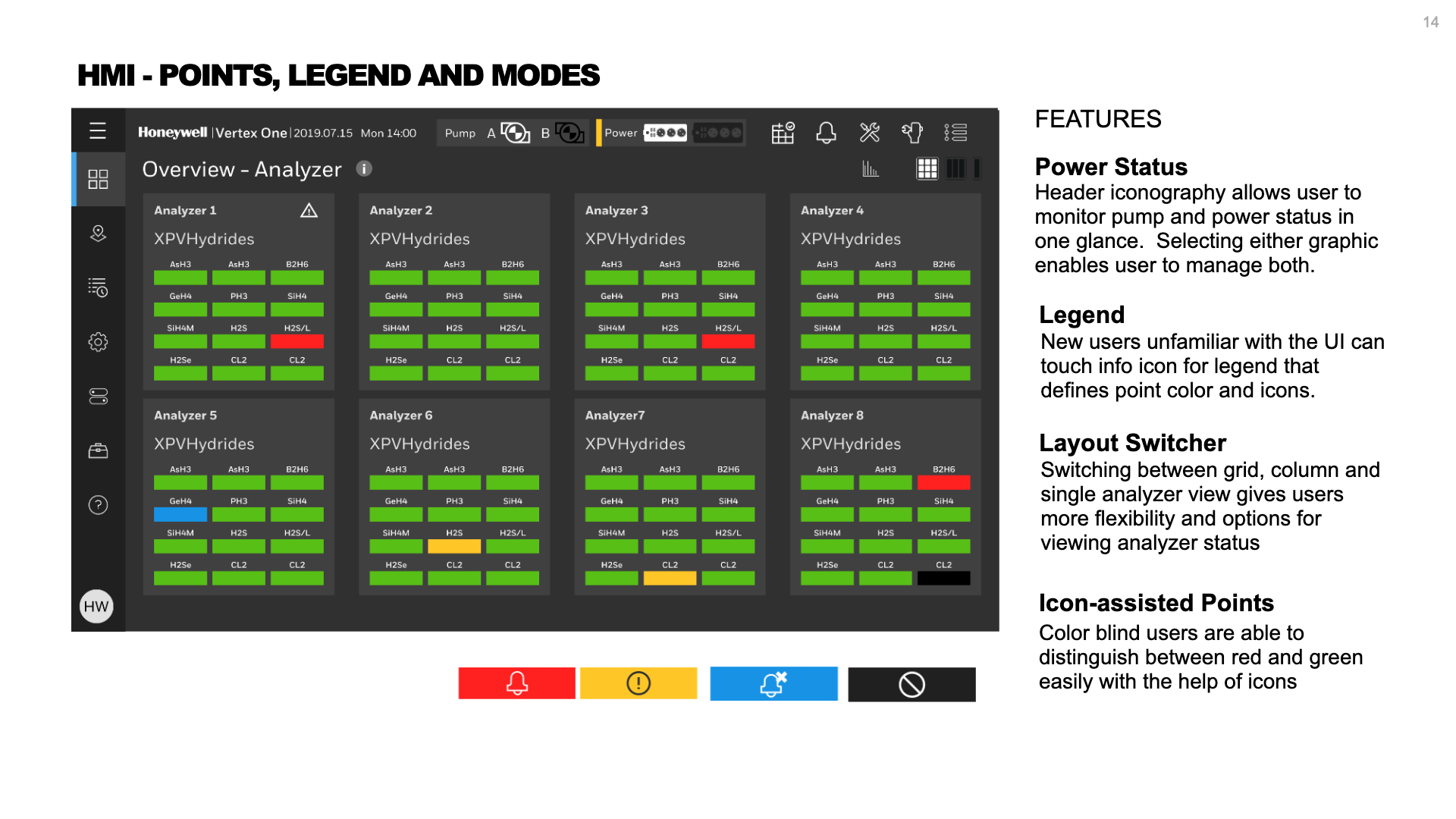This screenshot has height=819, width=1456.
Task: Open the location map sidebar icon
Action: (98, 234)
